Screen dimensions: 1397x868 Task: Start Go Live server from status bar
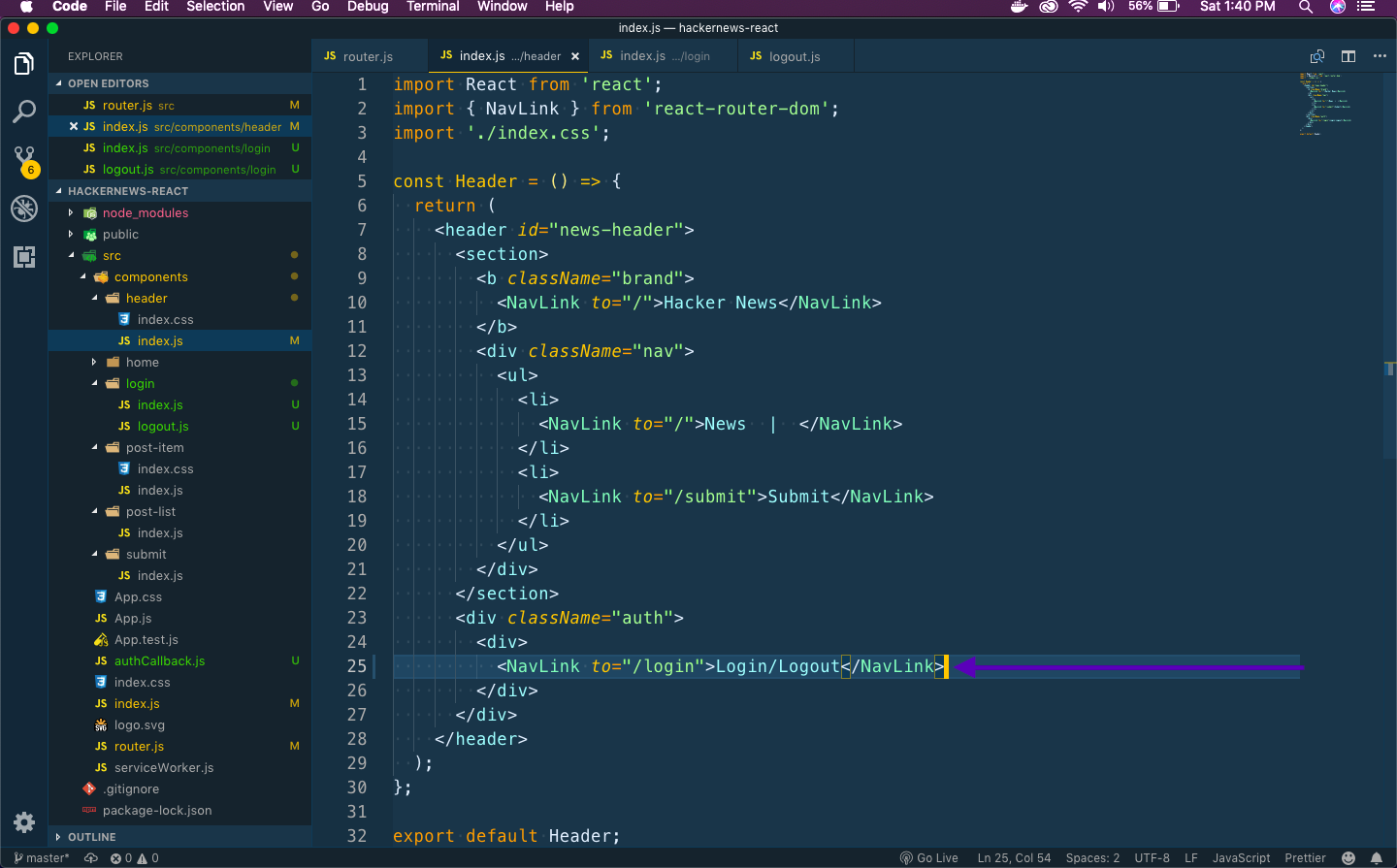click(928, 858)
